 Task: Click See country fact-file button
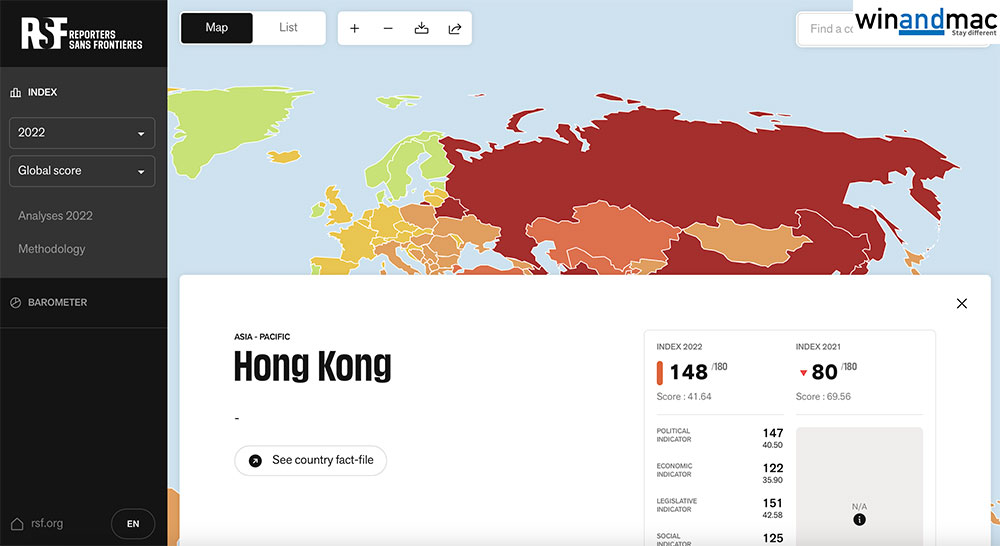point(310,460)
